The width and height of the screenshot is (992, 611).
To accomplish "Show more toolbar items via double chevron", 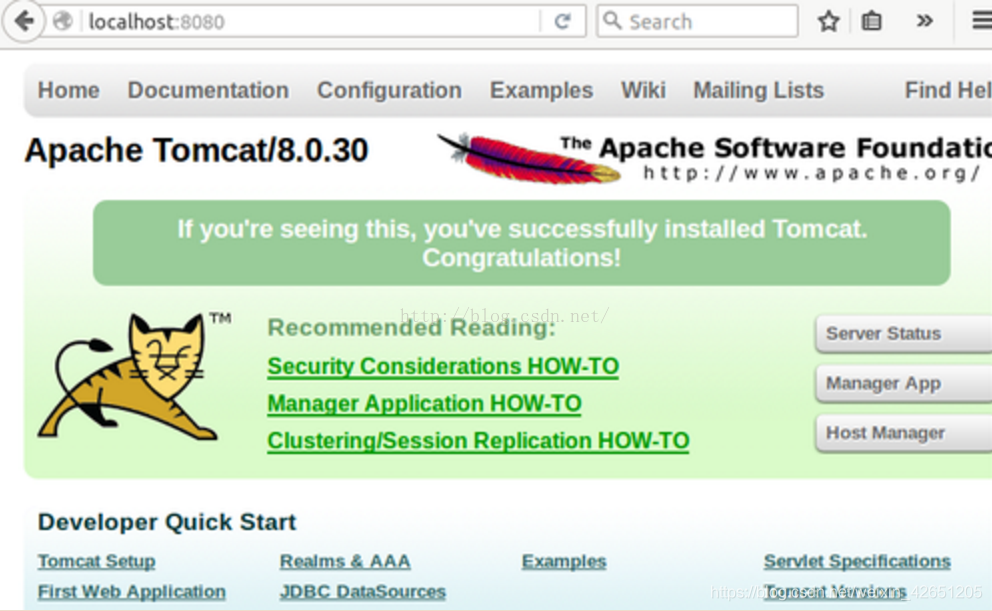I will pyautogui.click(x=924, y=22).
